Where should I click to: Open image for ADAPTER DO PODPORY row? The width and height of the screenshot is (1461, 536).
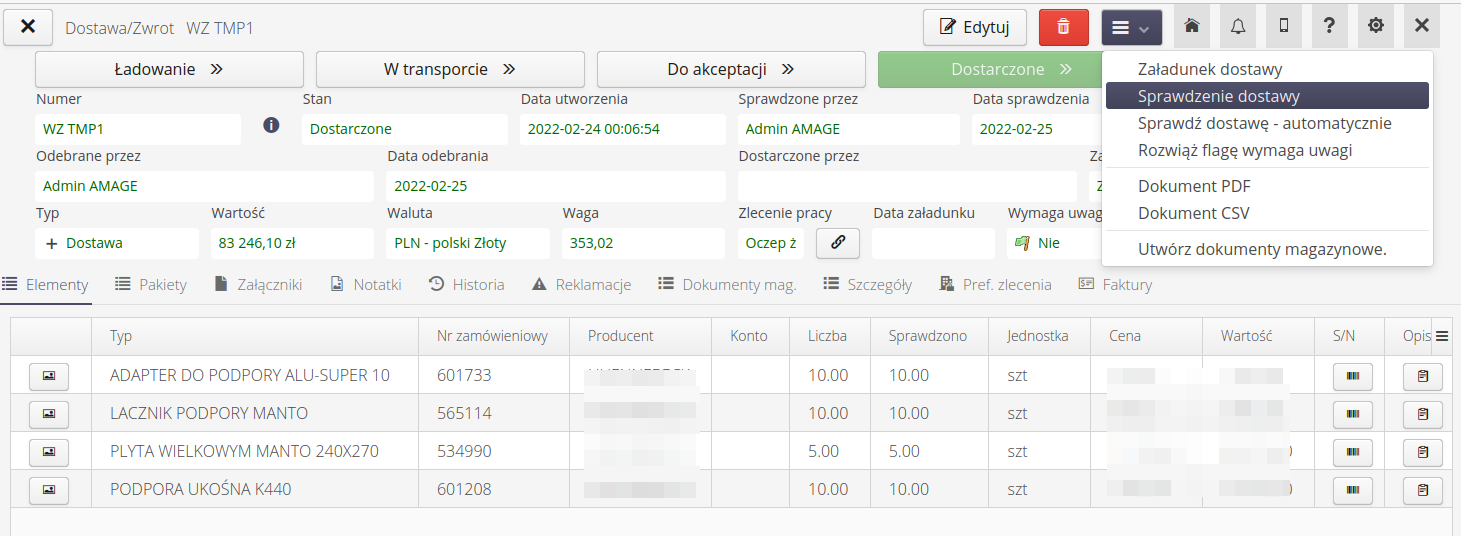(49, 376)
